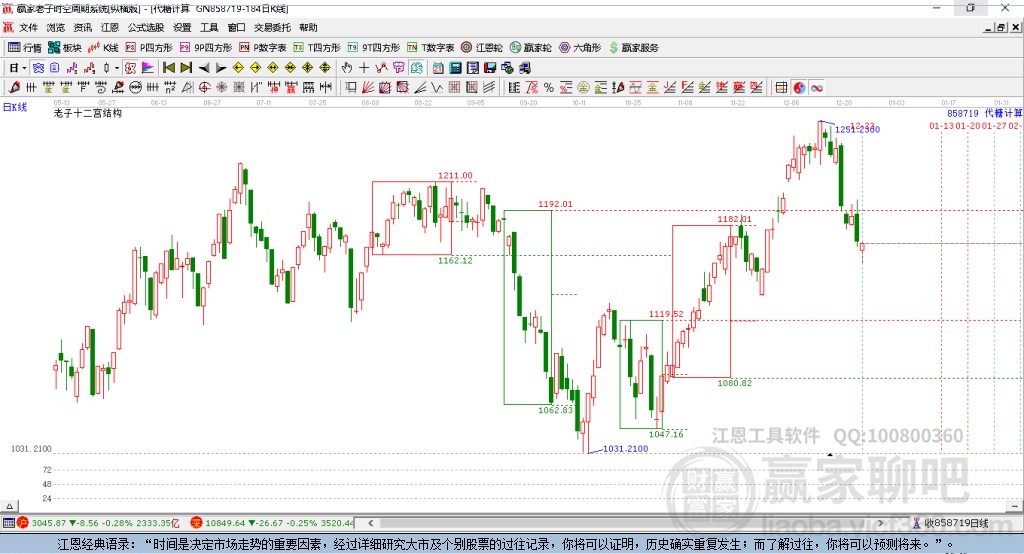The width and height of the screenshot is (1024, 554).
Task: Toggle the 权 adjustment icon
Action: pyautogui.click(x=130, y=68)
